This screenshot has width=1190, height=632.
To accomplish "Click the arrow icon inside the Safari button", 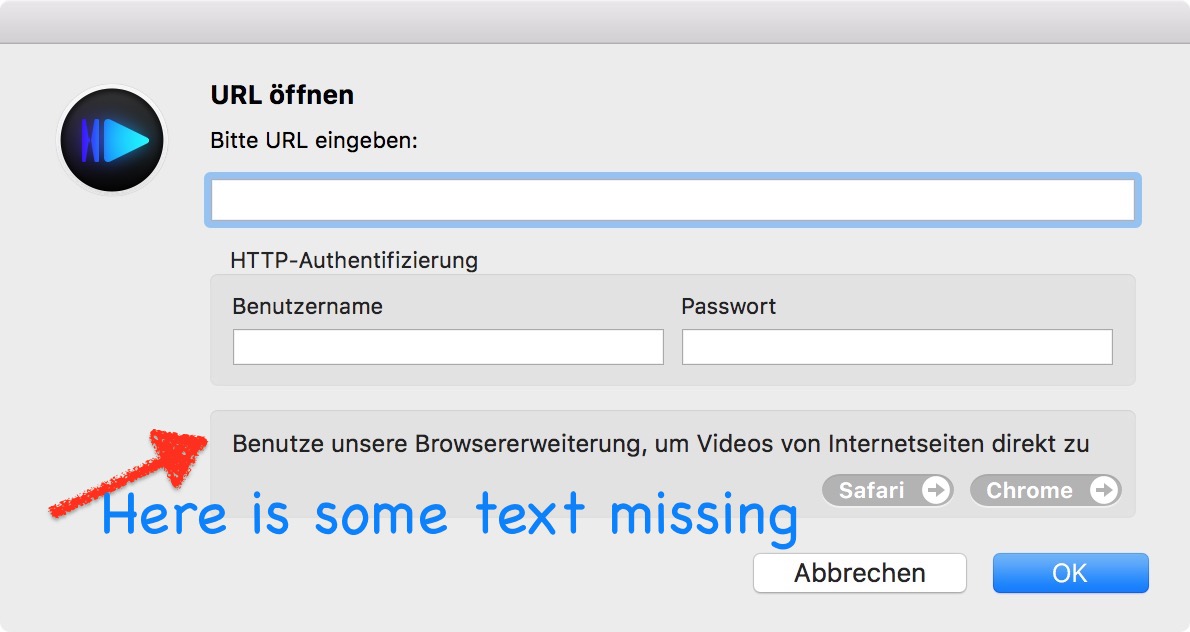I will (934, 490).
